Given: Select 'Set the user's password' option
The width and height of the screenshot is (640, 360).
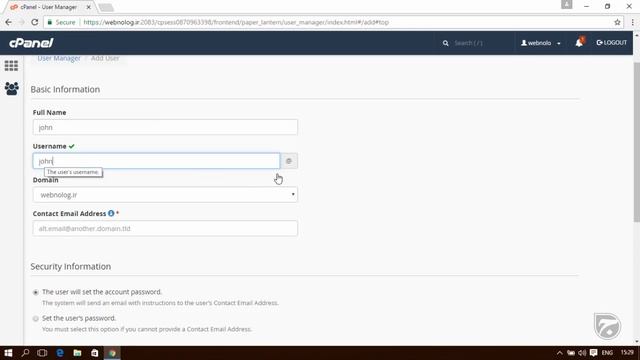Looking at the screenshot, I should pos(36,318).
